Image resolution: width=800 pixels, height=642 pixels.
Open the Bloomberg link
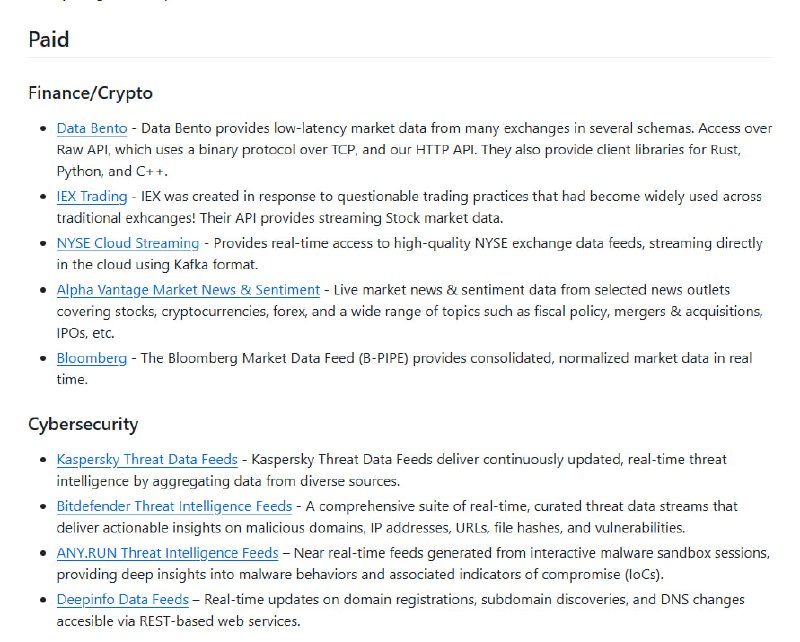tap(92, 357)
